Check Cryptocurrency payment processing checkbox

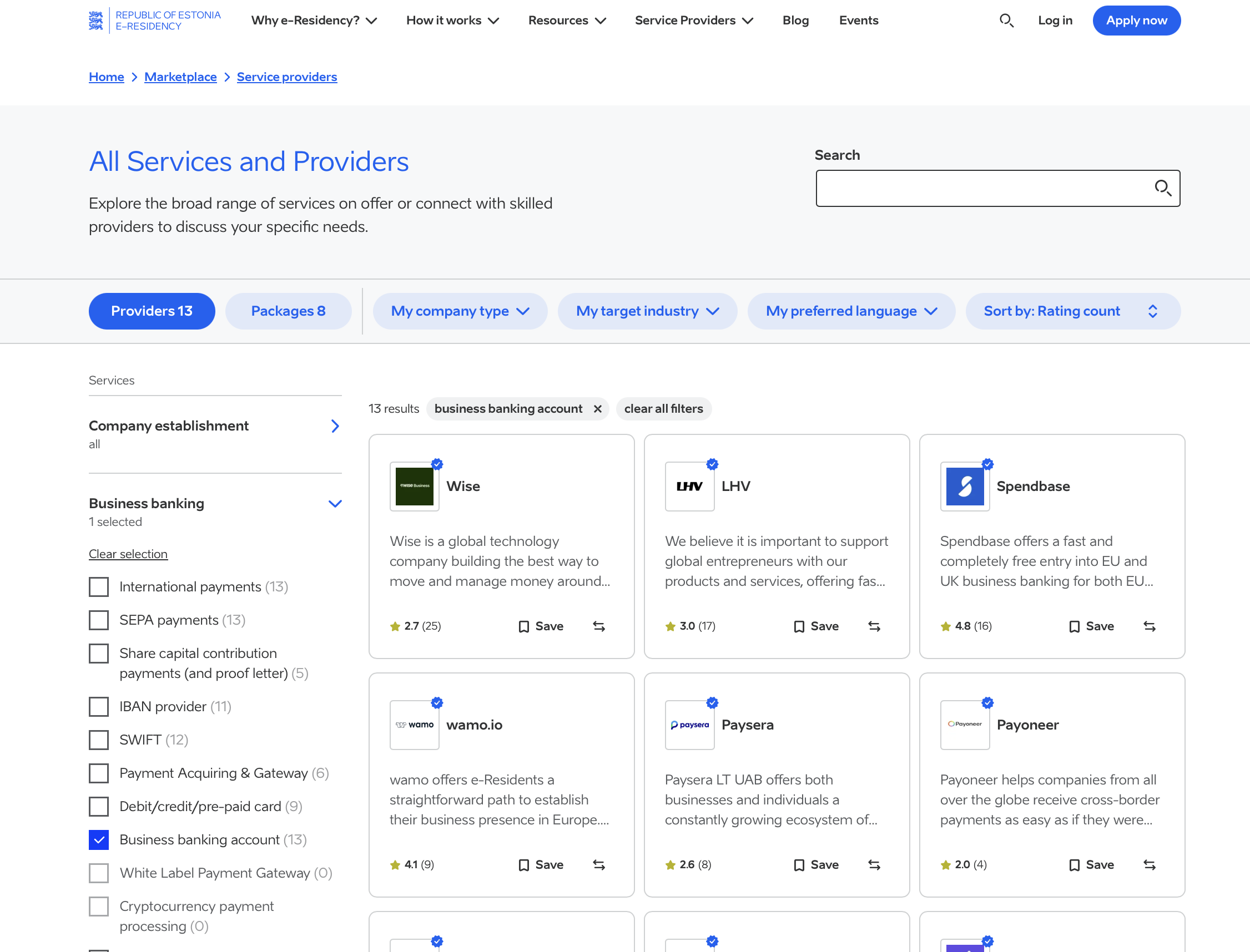pos(99,907)
